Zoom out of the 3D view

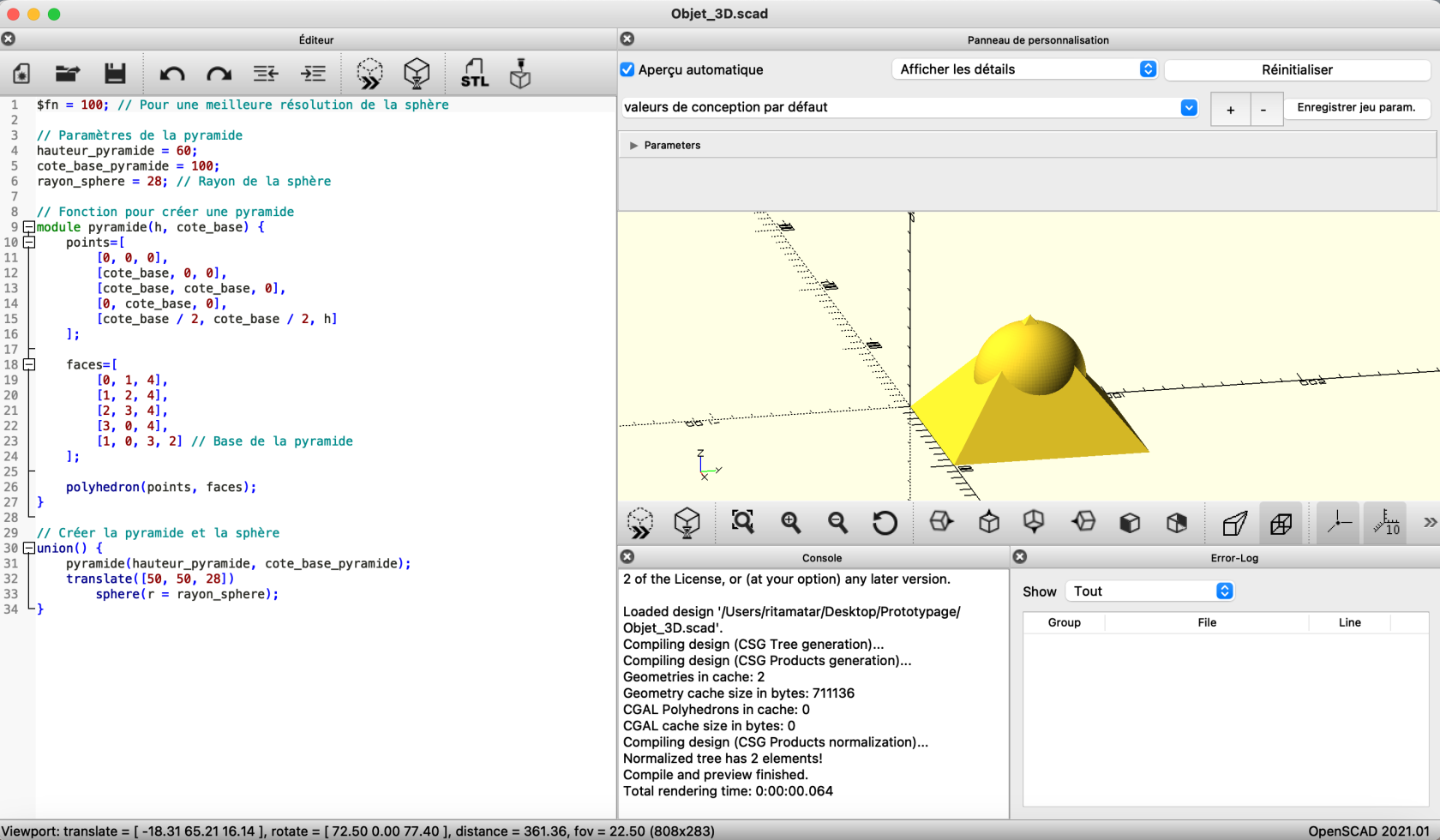[x=837, y=522]
